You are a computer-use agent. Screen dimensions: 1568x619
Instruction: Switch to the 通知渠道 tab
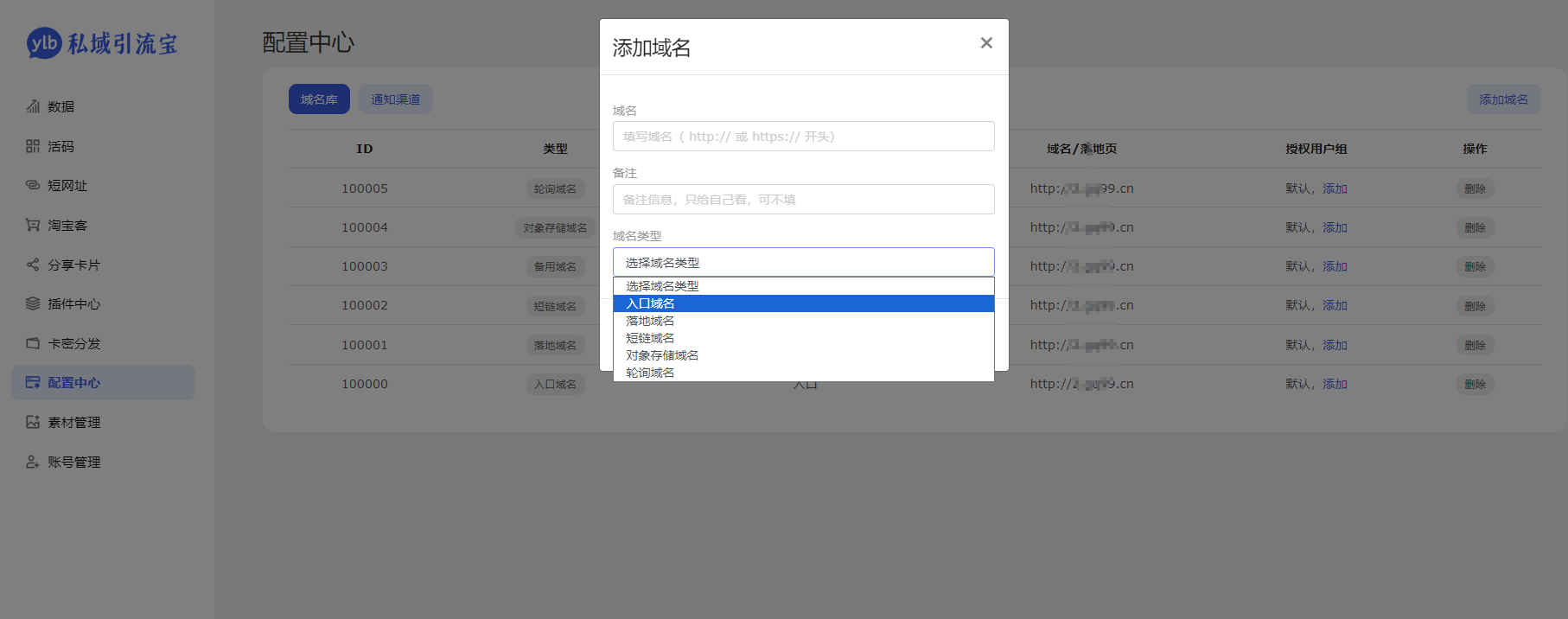coord(396,99)
